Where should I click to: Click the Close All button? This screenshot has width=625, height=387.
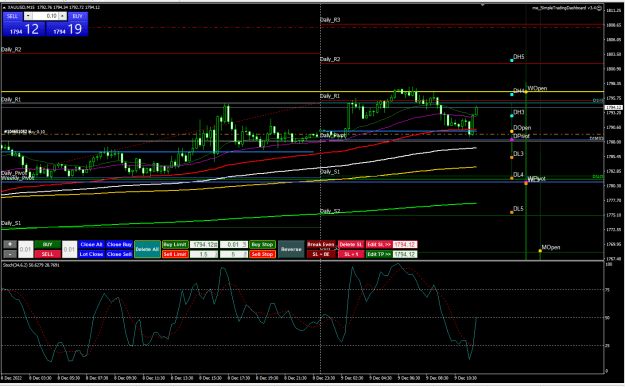point(91,244)
